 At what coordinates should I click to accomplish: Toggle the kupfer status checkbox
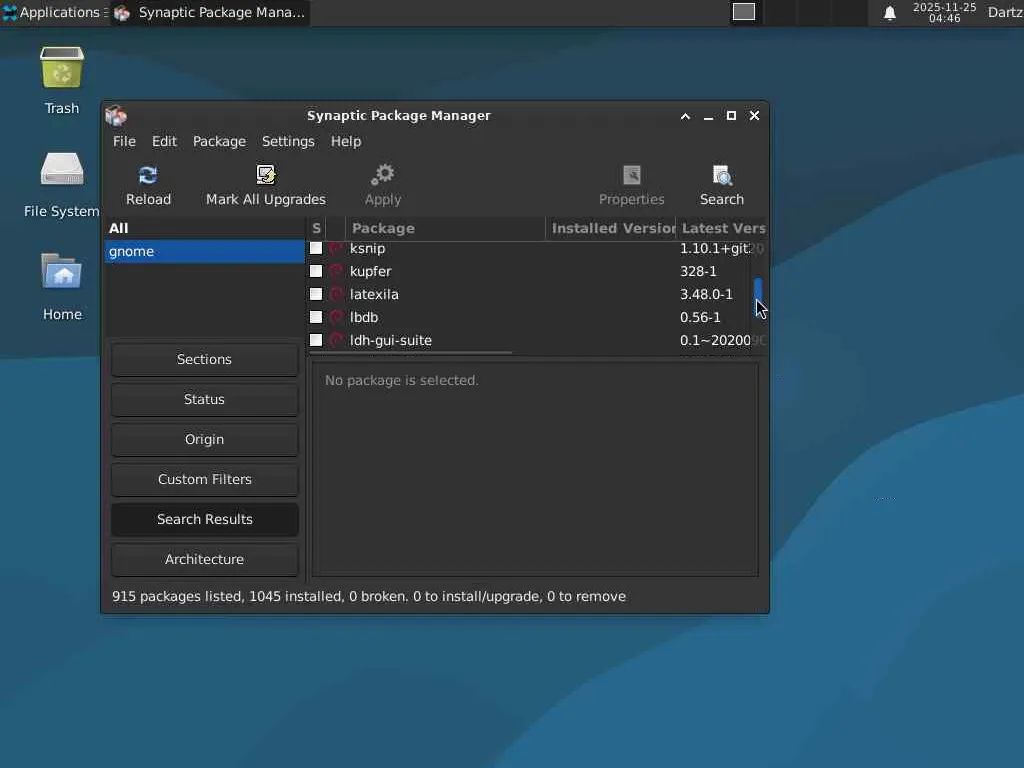(x=316, y=271)
